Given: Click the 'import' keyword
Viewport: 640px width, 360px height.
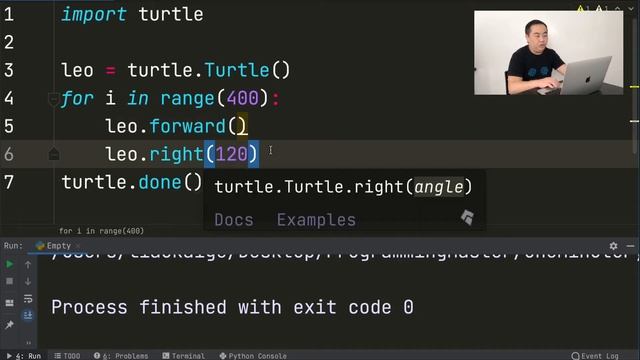Looking at the screenshot, I should pos(94,15).
